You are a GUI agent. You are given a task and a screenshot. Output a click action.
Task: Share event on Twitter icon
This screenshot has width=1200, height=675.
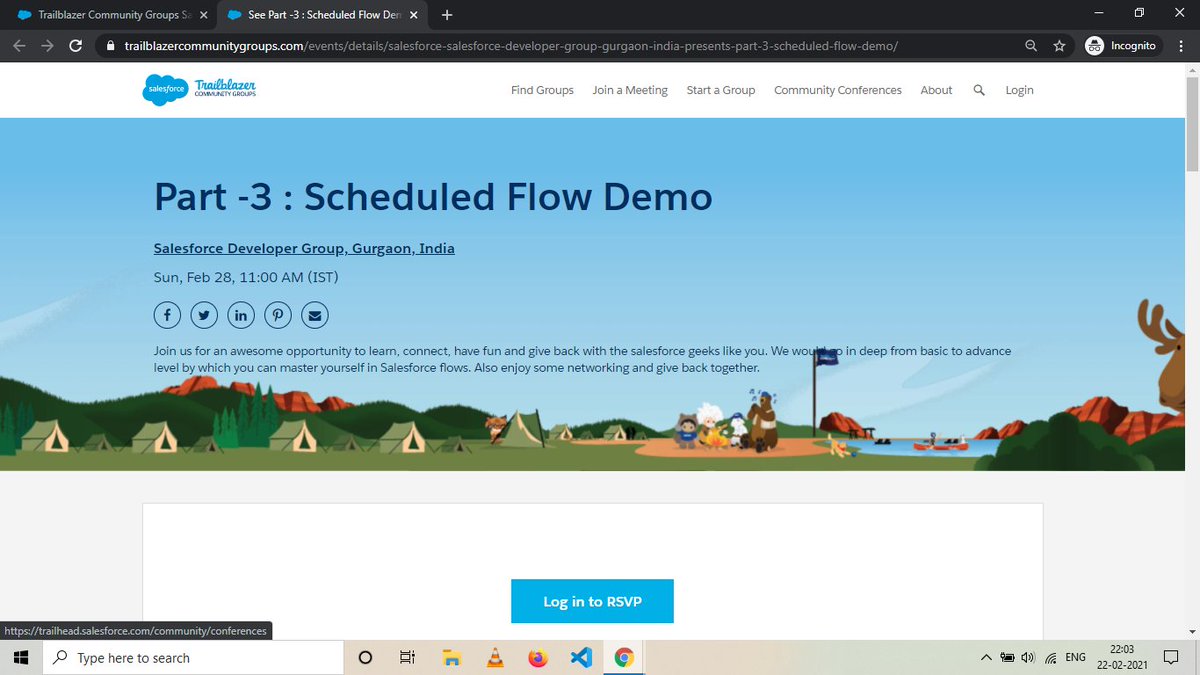tap(204, 315)
